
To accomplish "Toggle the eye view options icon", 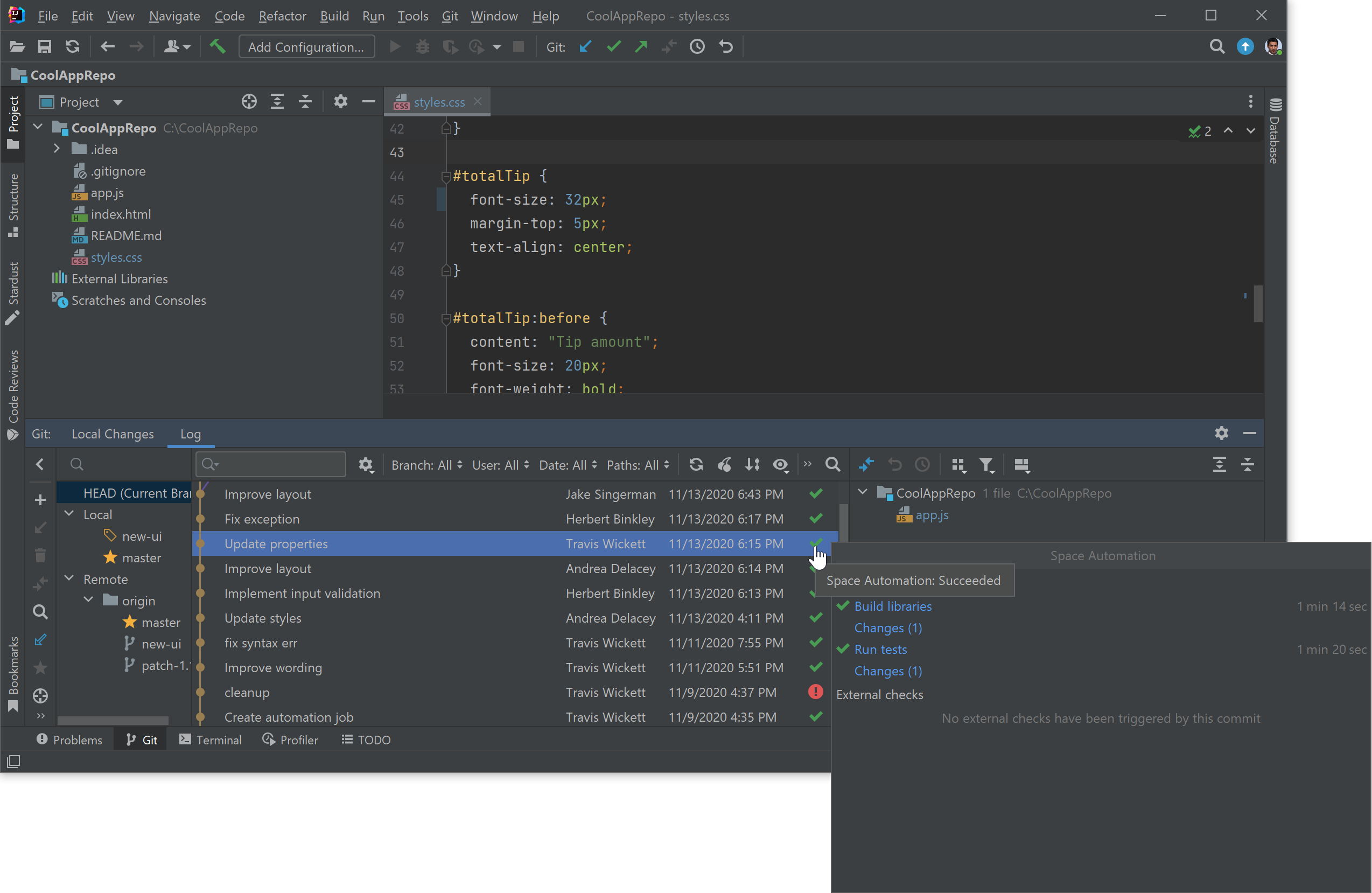I will 780,465.
